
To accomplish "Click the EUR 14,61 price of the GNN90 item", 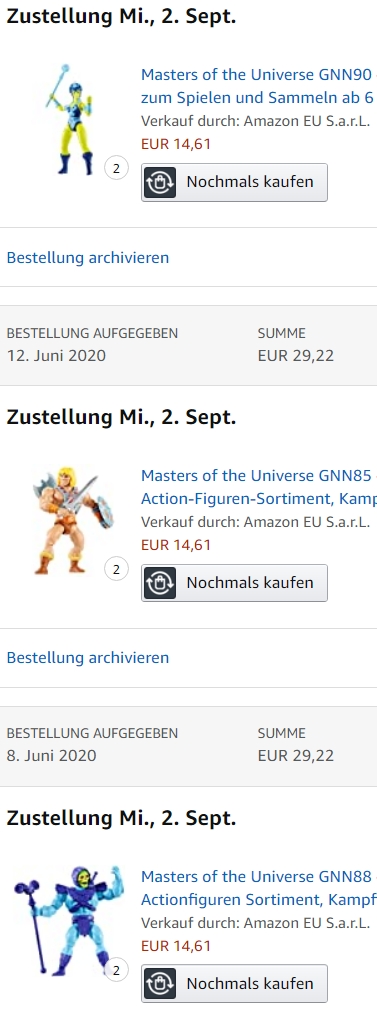I will tap(176, 144).
